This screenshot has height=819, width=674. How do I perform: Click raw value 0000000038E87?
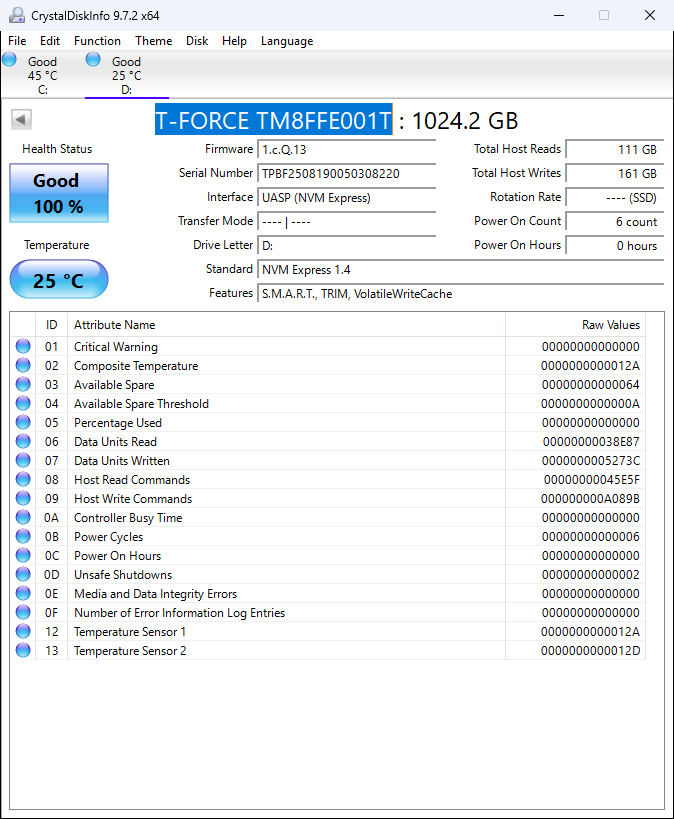(591, 442)
